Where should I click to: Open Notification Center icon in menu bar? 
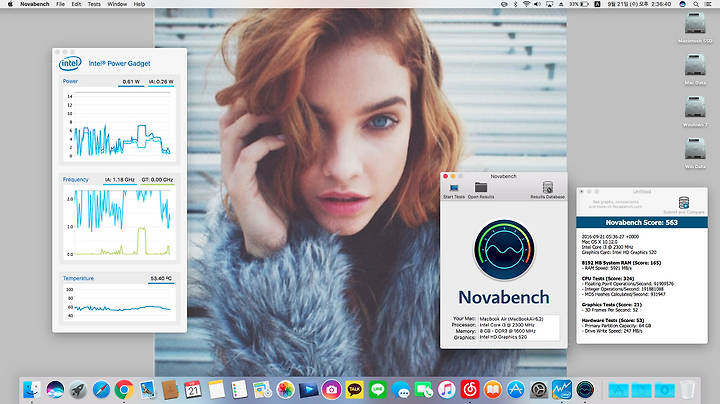(709, 4)
